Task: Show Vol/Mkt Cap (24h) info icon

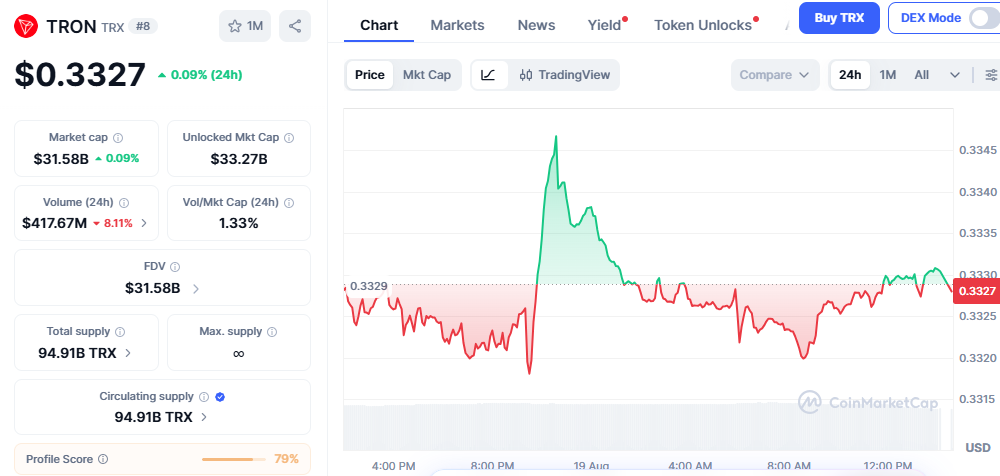Action: coord(289,202)
